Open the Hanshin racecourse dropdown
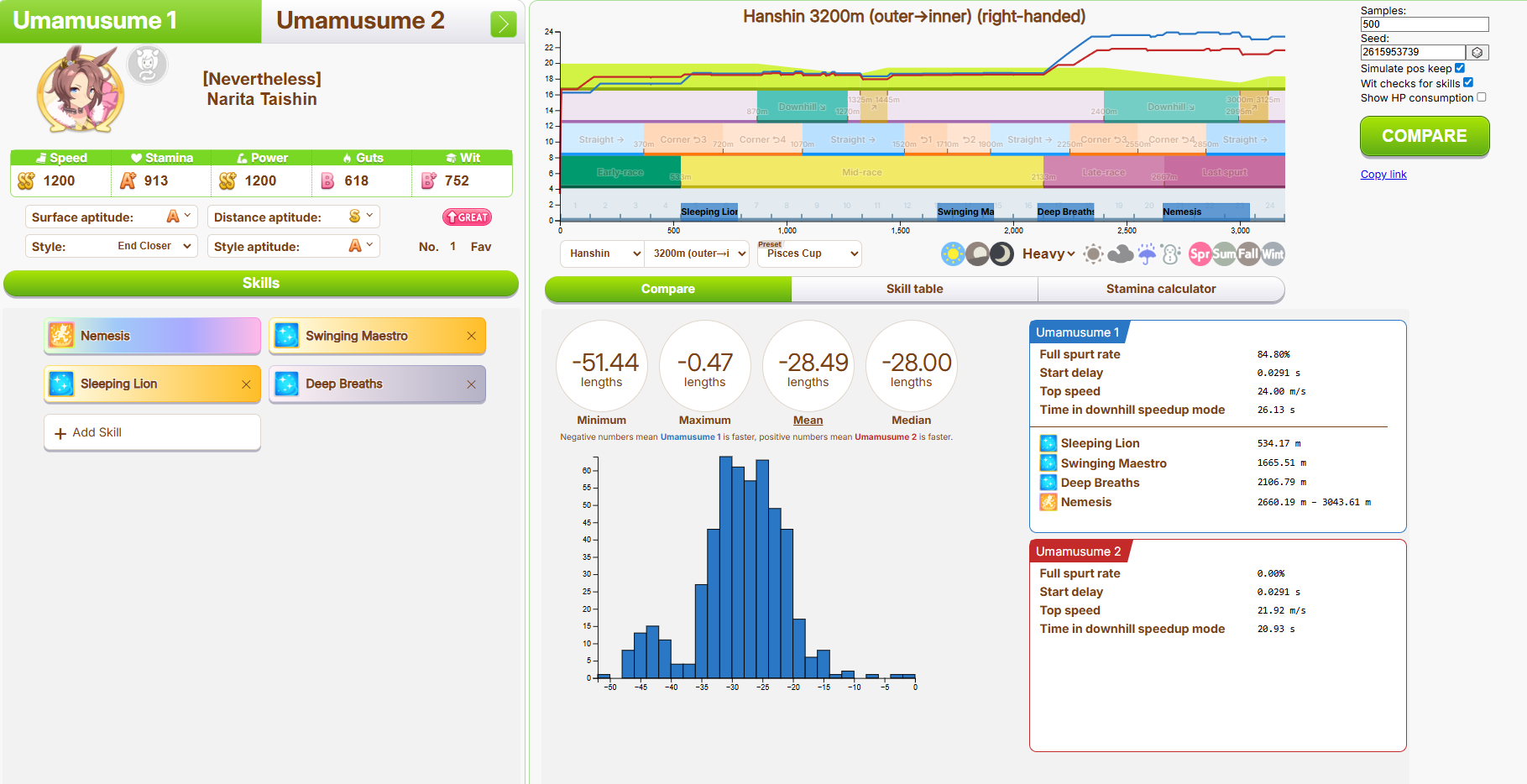 coord(602,253)
